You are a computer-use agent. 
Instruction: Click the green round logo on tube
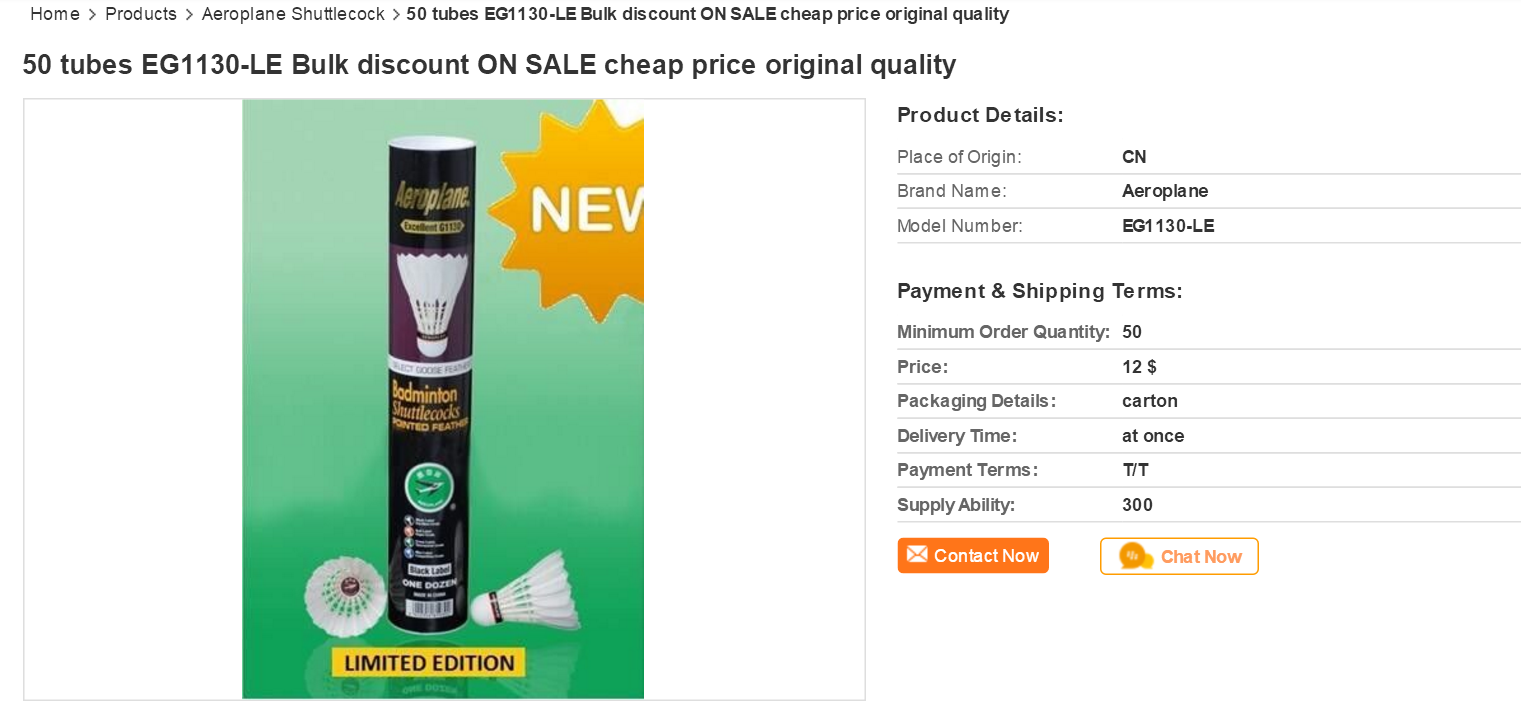click(x=431, y=489)
